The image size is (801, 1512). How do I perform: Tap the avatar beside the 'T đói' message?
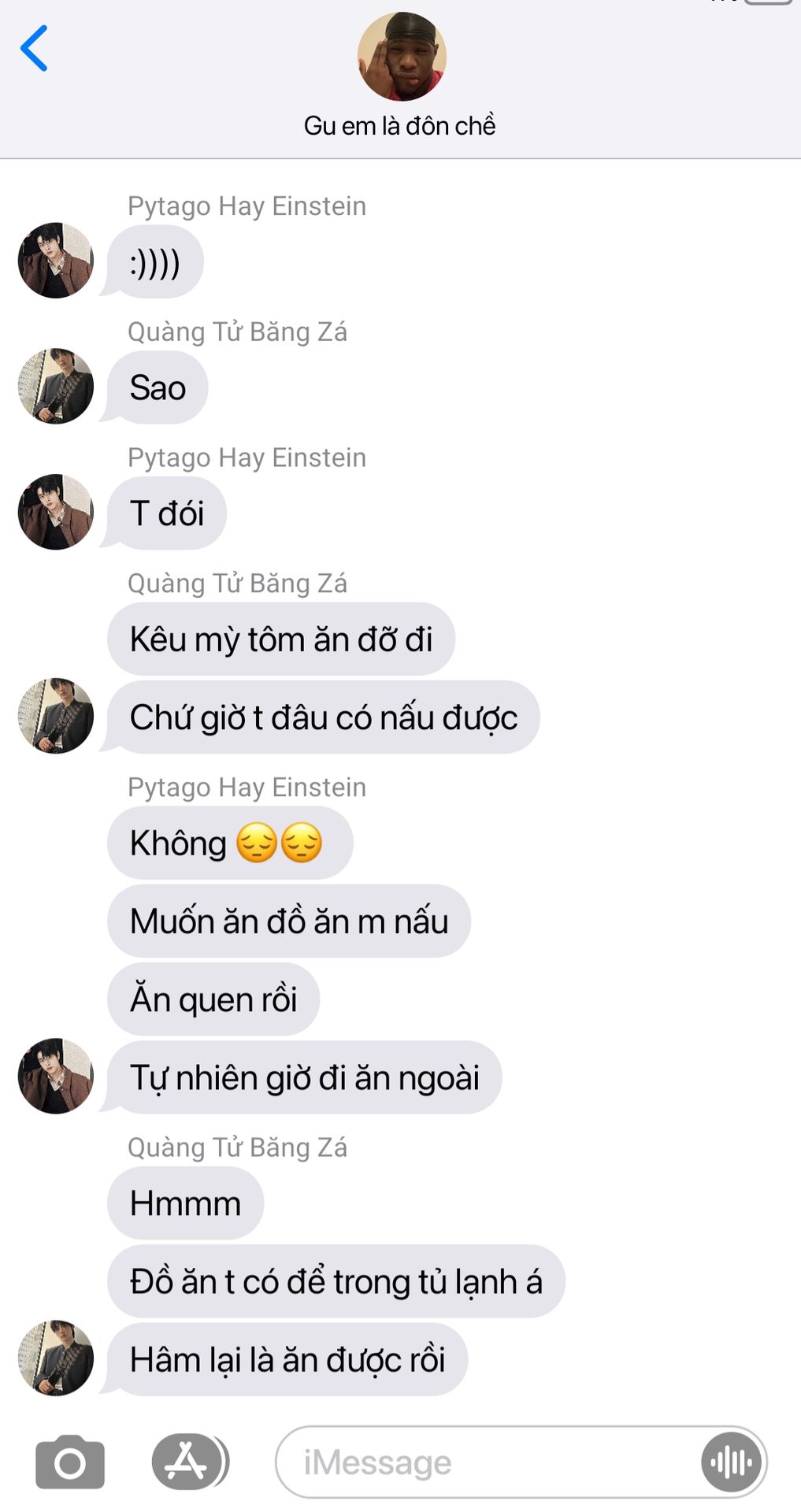click(56, 512)
